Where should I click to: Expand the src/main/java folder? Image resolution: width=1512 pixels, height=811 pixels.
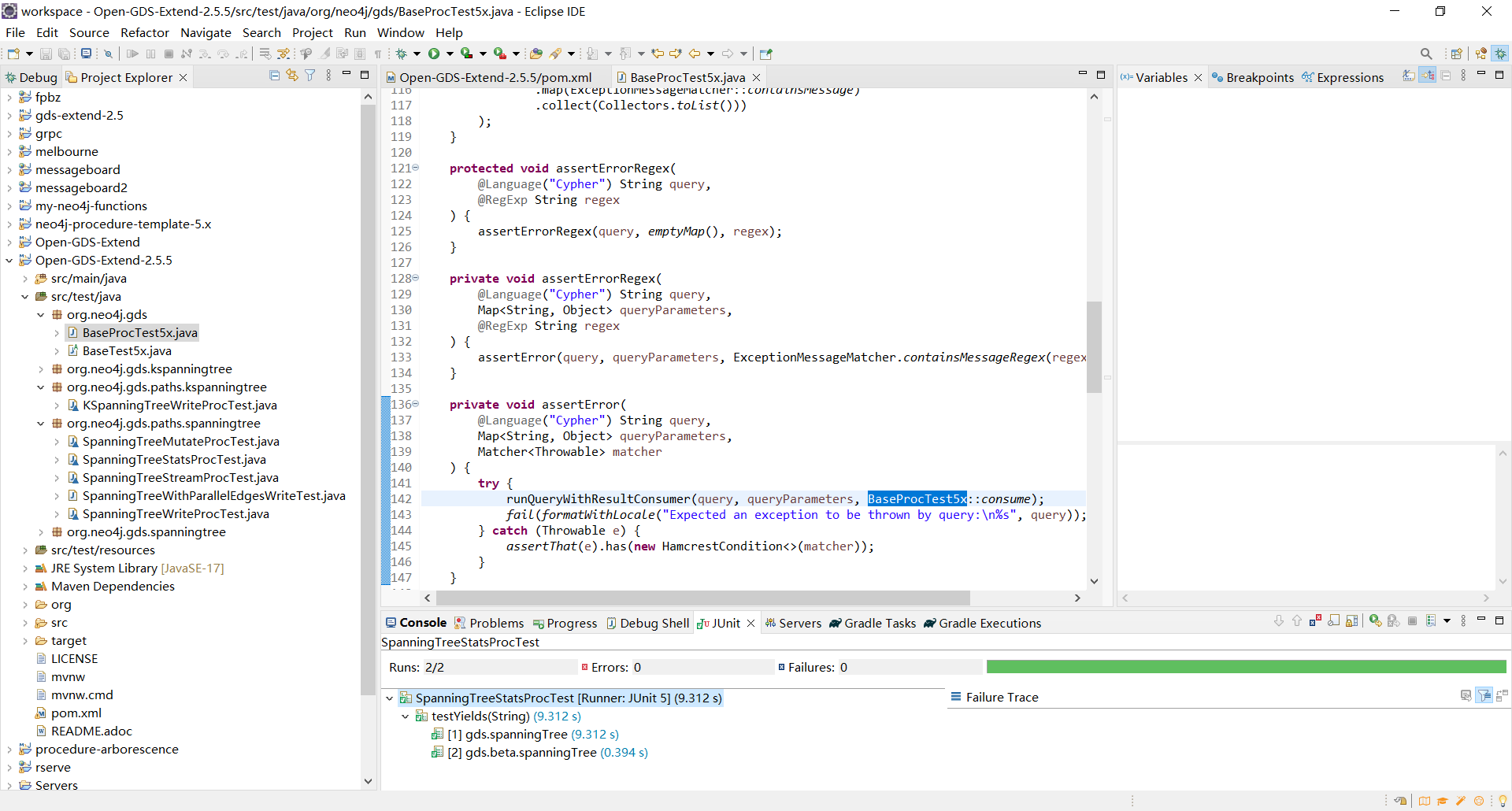point(25,279)
